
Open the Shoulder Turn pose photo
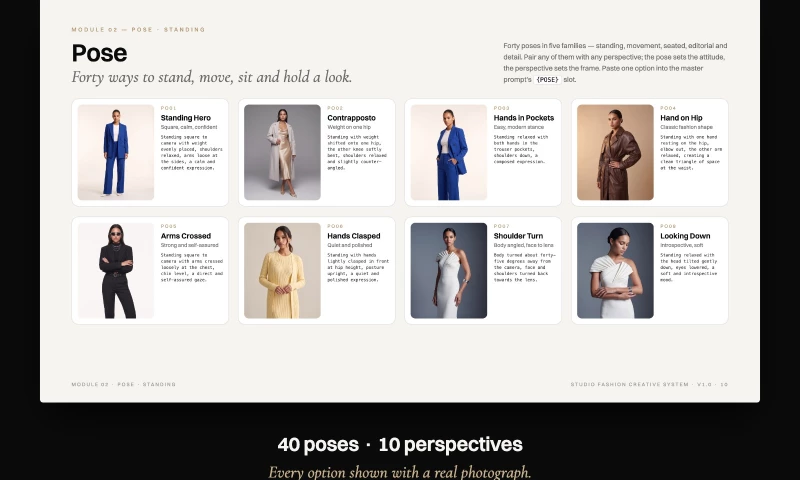point(448,270)
